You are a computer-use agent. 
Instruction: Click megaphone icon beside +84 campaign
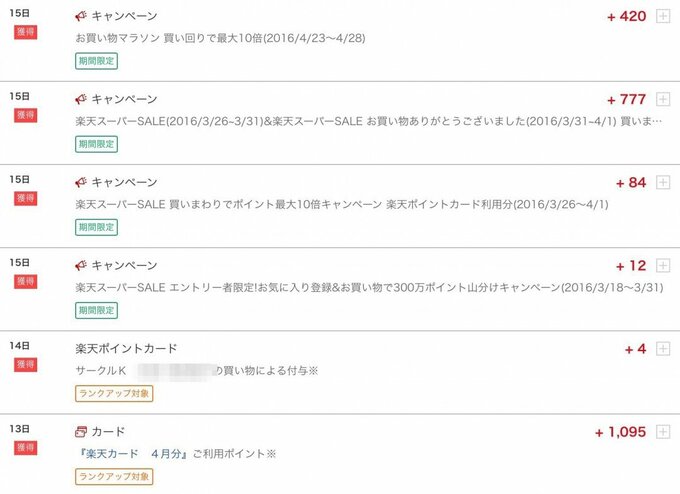coord(81,183)
